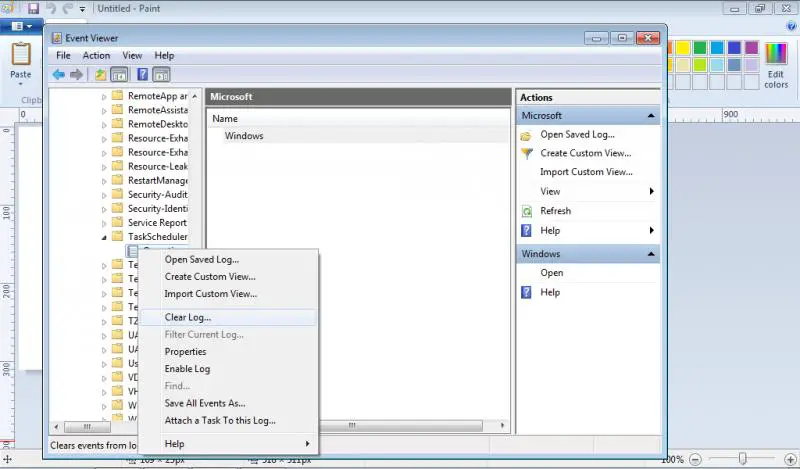Toggle the Show/Hide Action Pane button
Viewport: 800px width, 469px height.
point(161,75)
